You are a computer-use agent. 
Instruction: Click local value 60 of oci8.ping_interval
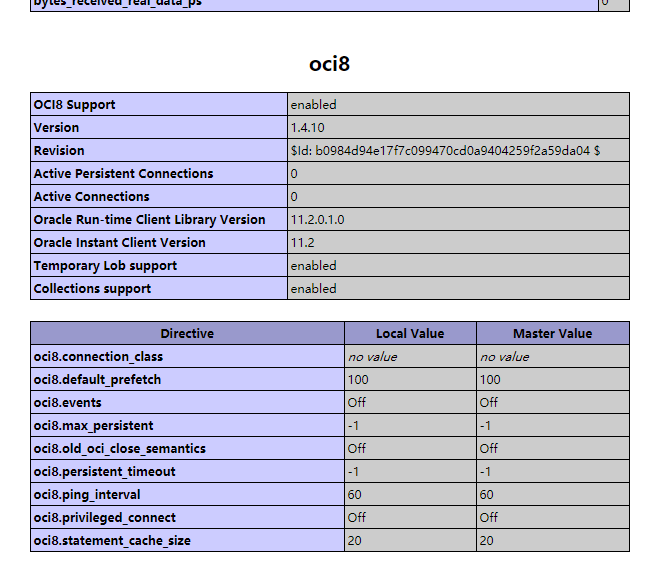tap(354, 495)
